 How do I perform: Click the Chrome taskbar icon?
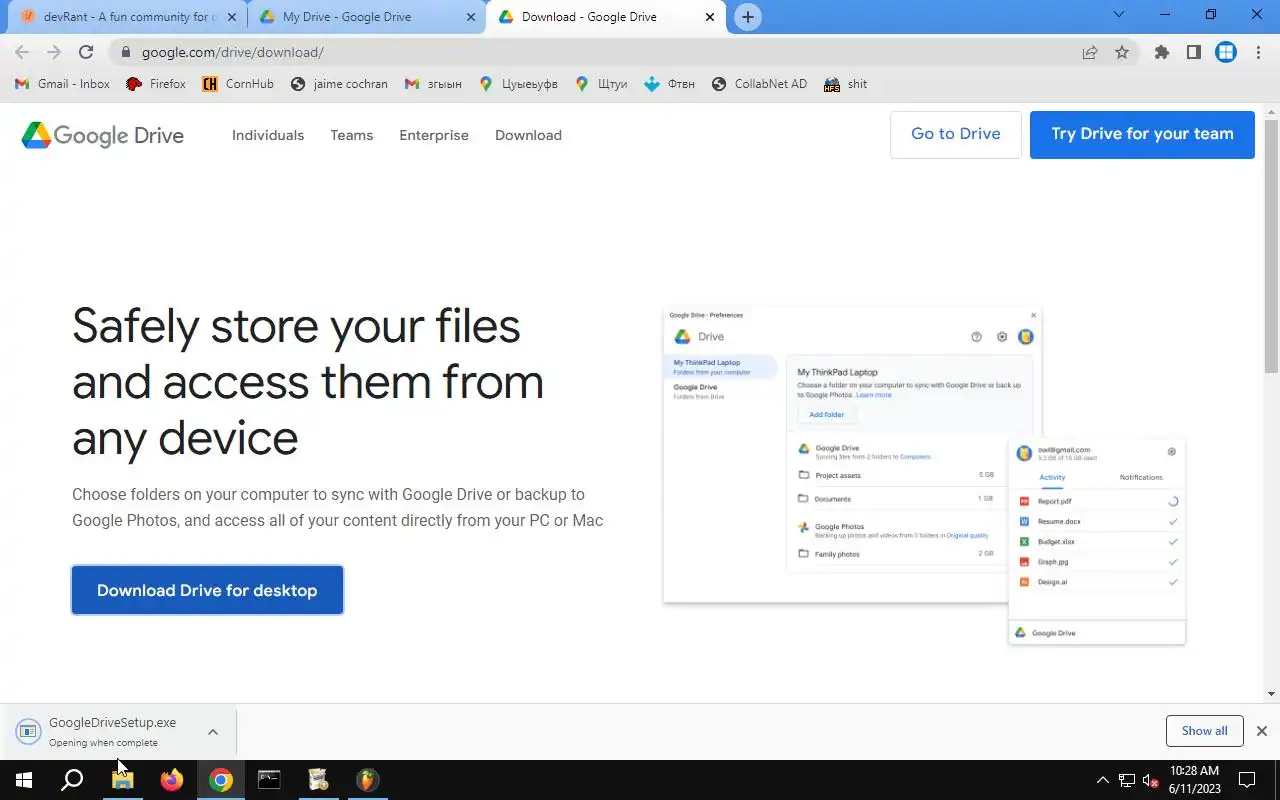click(x=221, y=780)
